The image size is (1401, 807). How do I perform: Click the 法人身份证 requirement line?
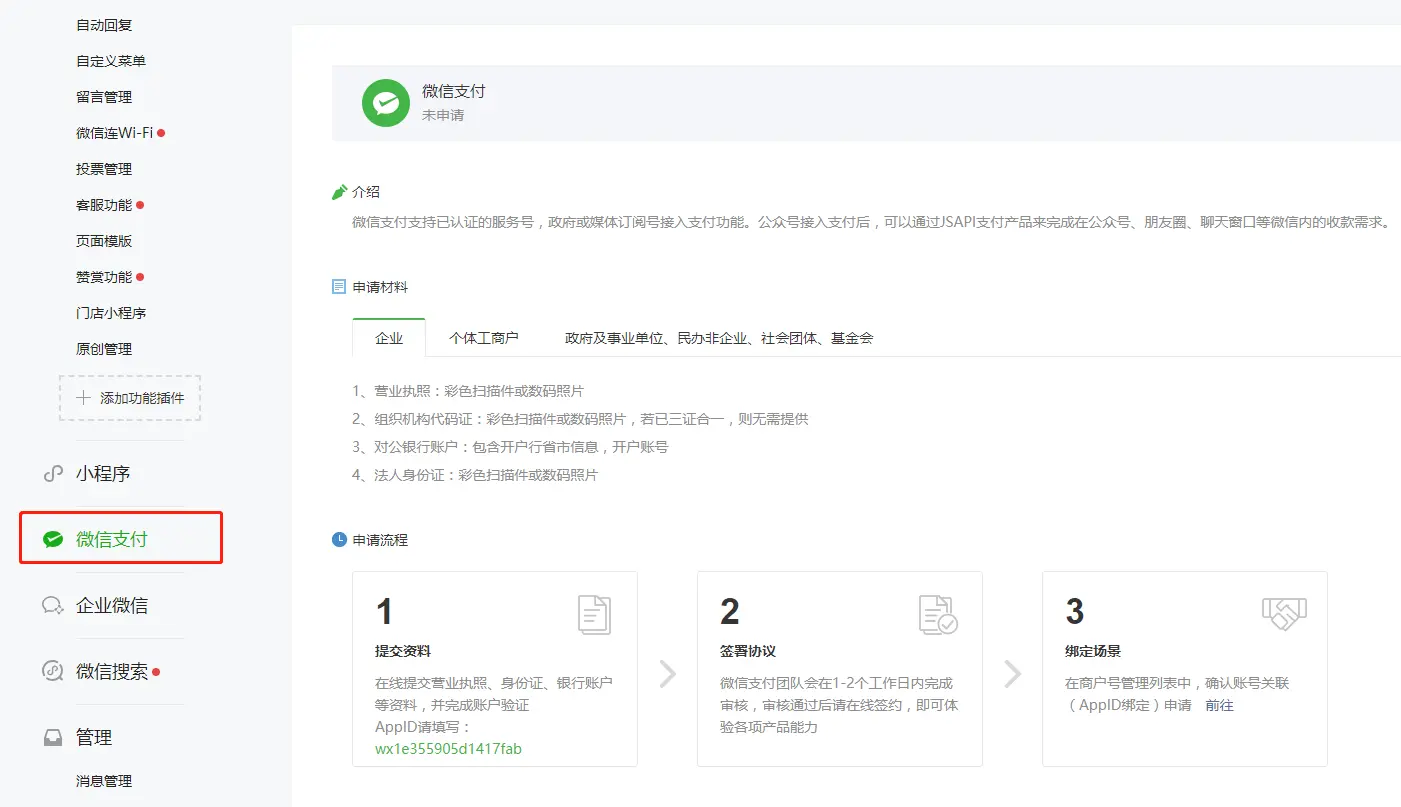pos(475,475)
